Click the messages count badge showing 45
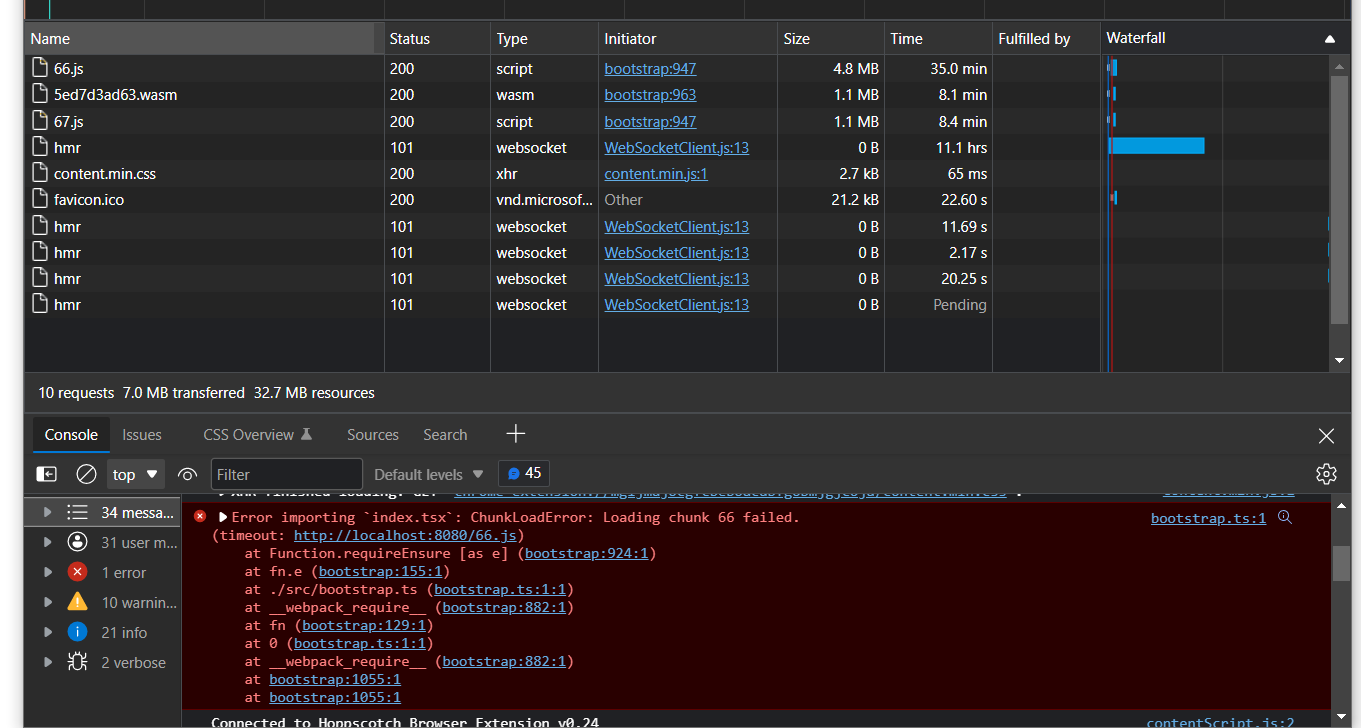Image resolution: width=1361 pixels, height=728 pixels. point(524,473)
